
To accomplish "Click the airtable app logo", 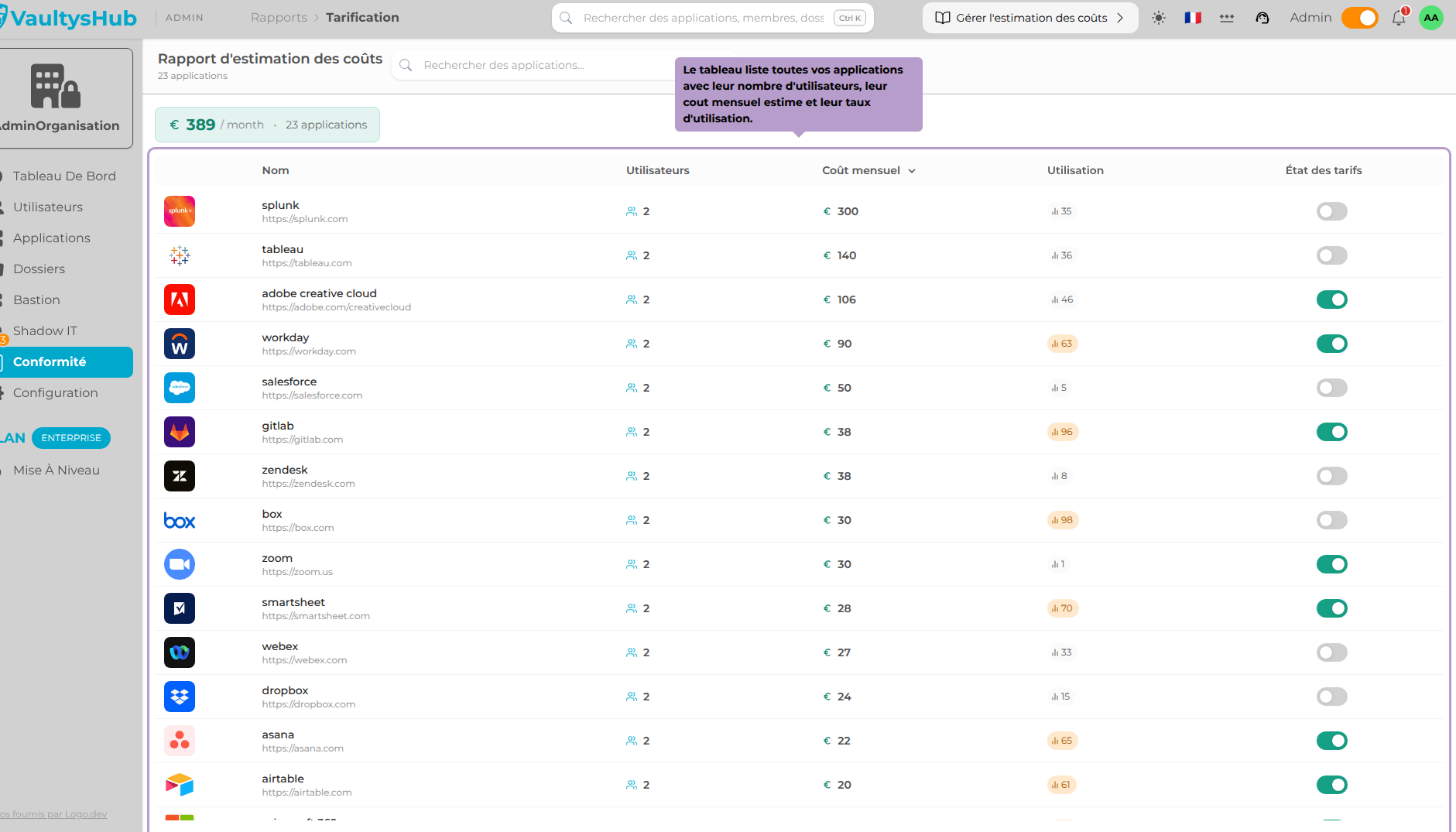I will point(180,785).
